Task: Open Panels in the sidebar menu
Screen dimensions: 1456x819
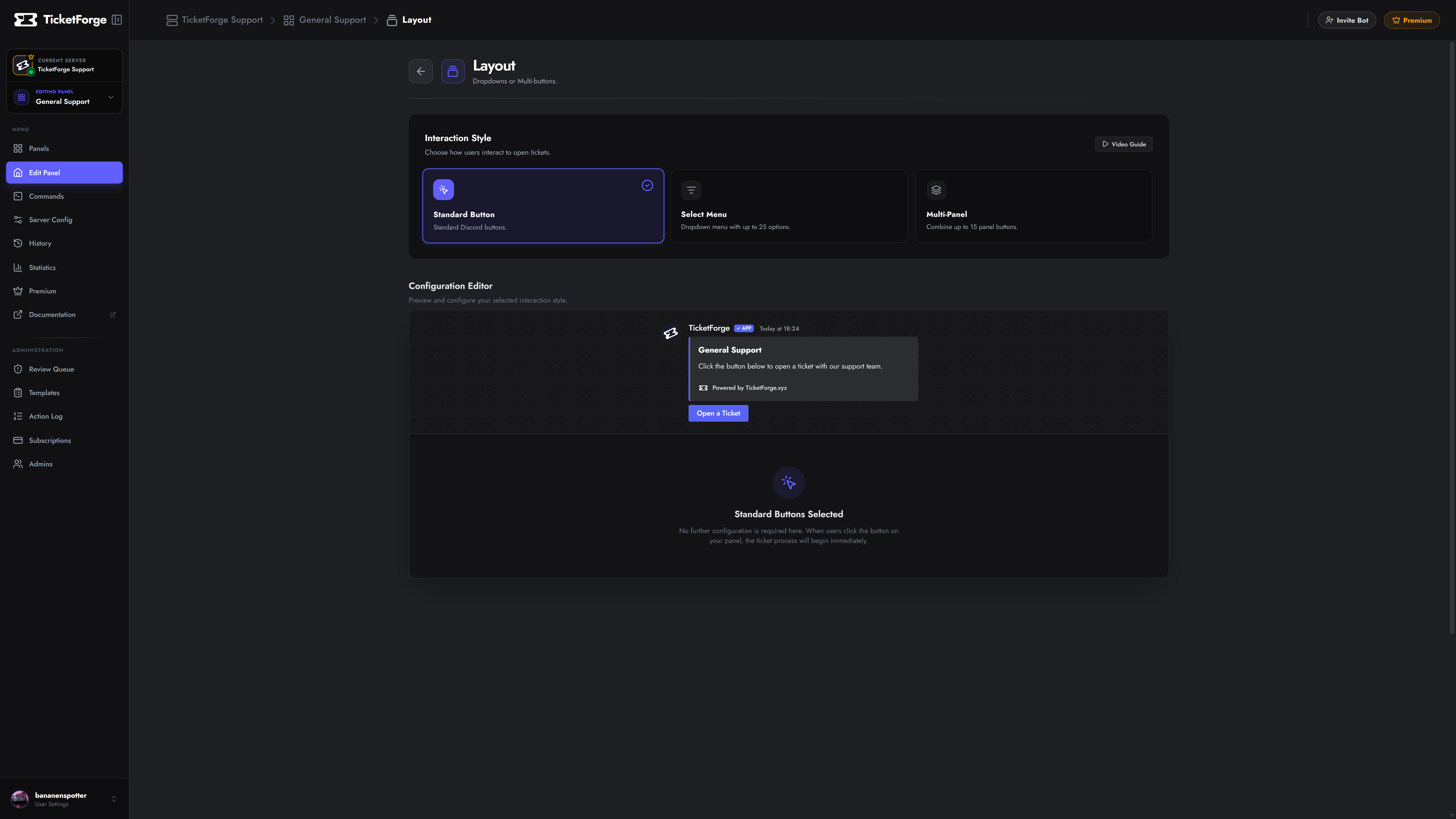Action: [64, 149]
